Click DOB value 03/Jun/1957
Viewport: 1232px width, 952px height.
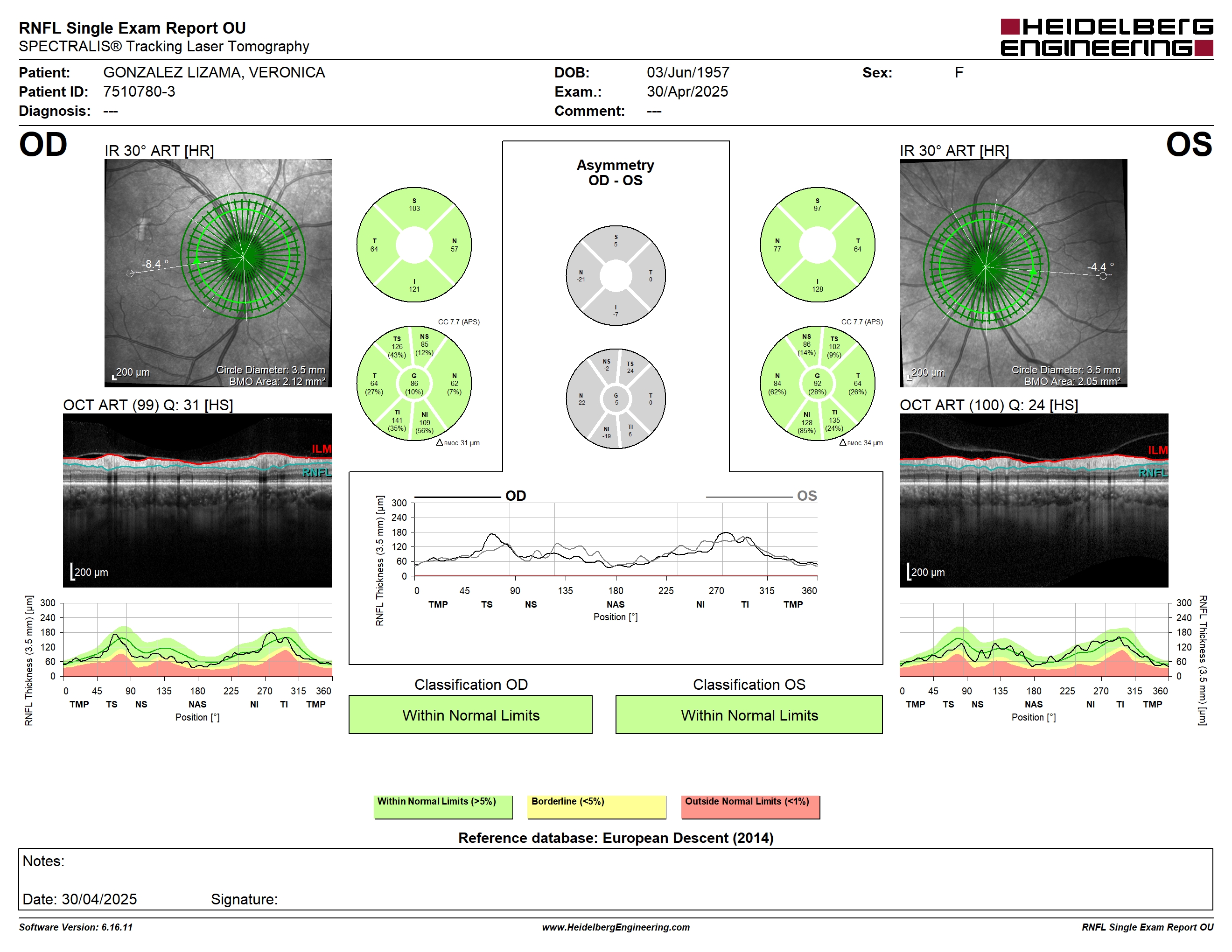pos(688,72)
